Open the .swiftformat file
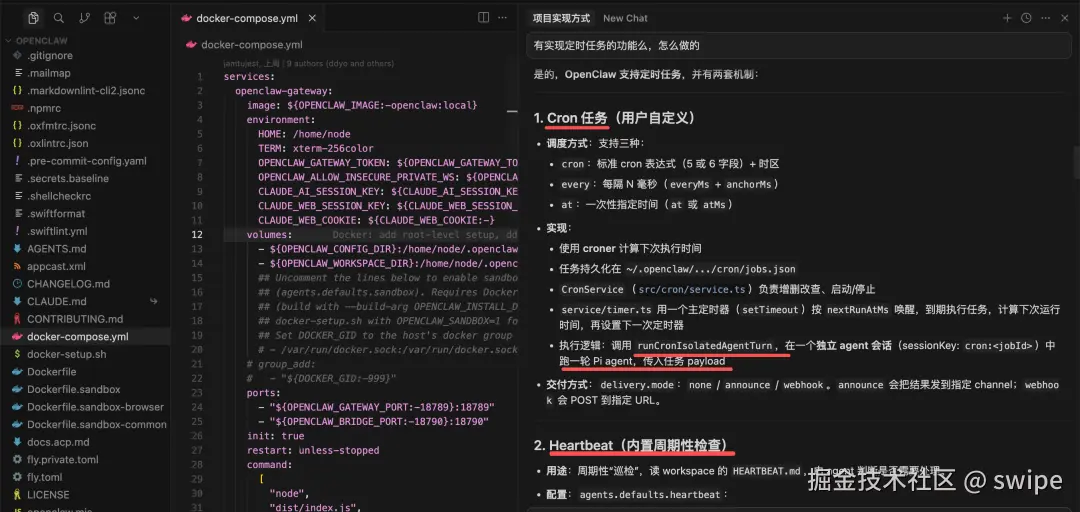 coord(56,214)
